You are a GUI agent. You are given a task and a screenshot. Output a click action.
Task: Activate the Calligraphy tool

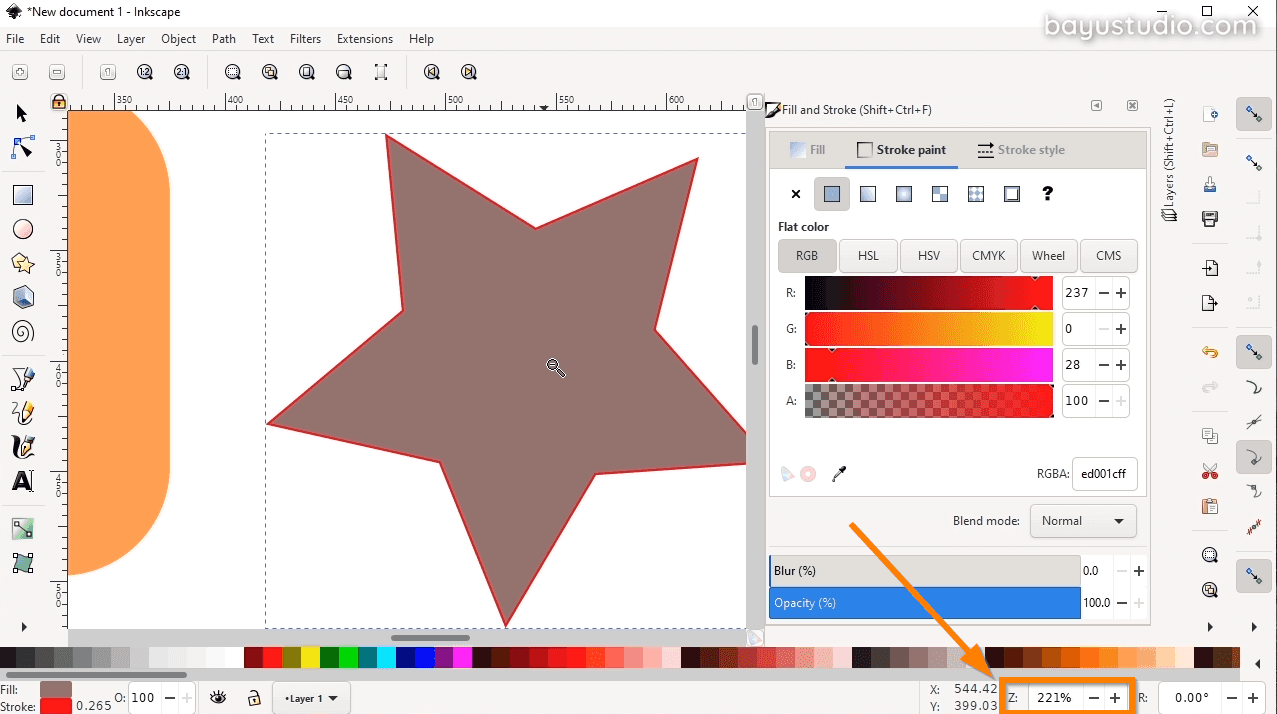tap(22, 446)
